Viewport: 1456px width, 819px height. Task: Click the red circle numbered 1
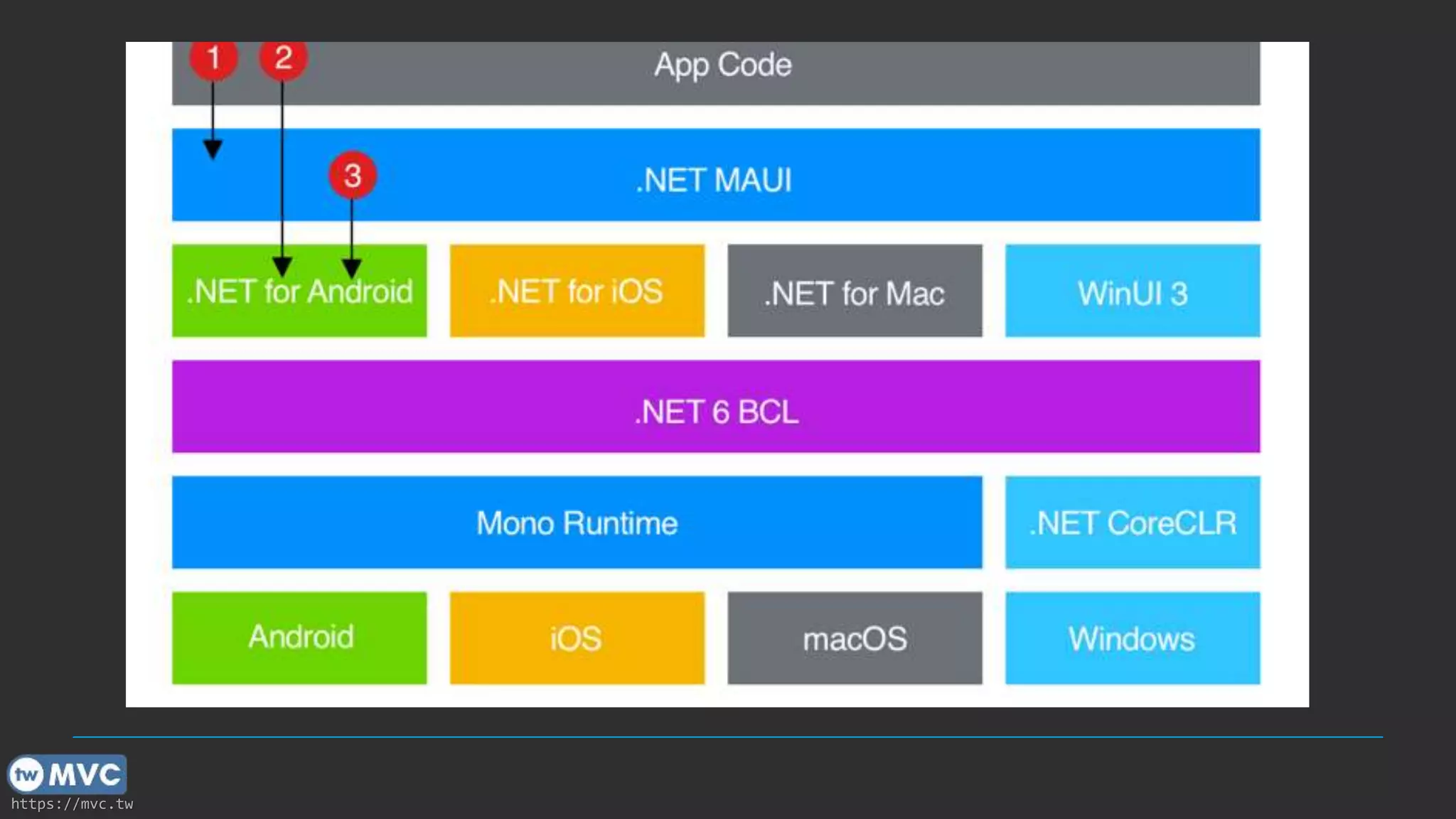(x=213, y=58)
